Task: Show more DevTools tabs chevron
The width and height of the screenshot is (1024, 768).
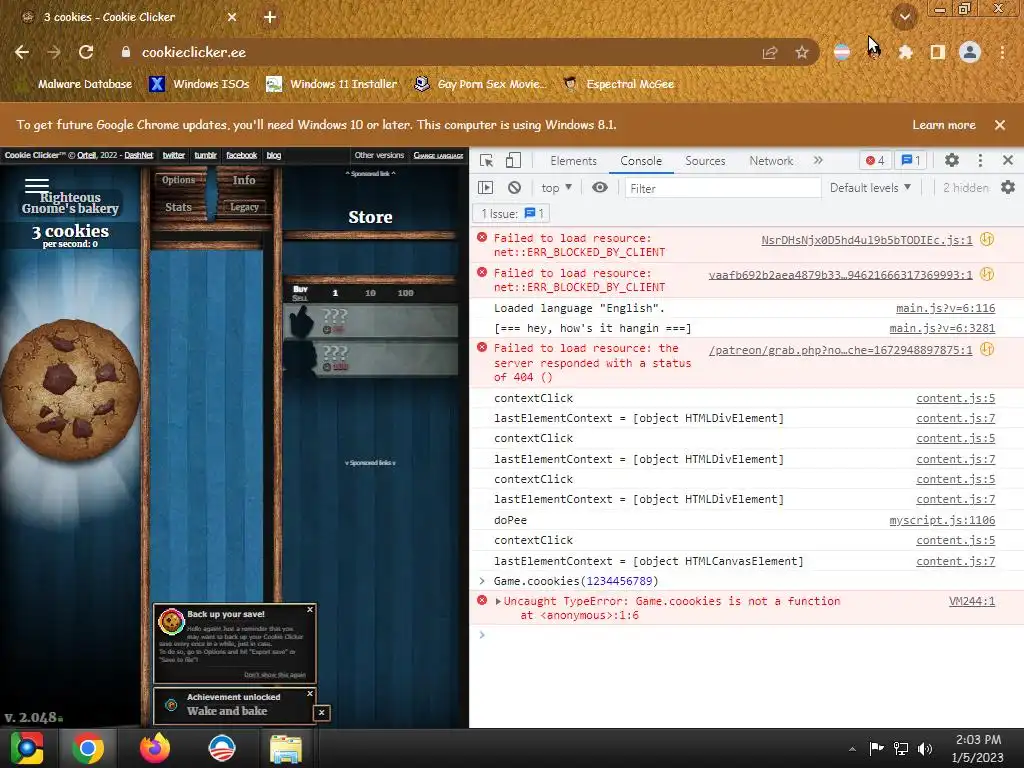Action: 818,161
